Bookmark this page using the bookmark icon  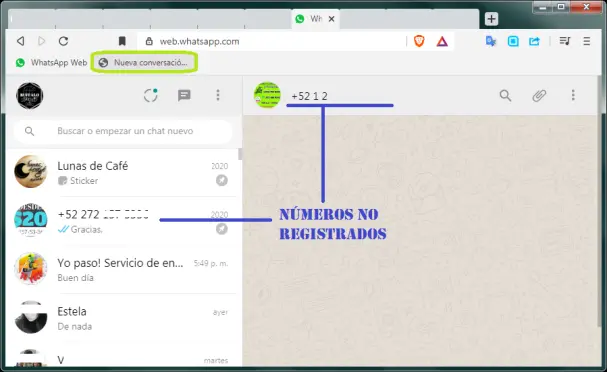pyautogui.click(x=122, y=41)
